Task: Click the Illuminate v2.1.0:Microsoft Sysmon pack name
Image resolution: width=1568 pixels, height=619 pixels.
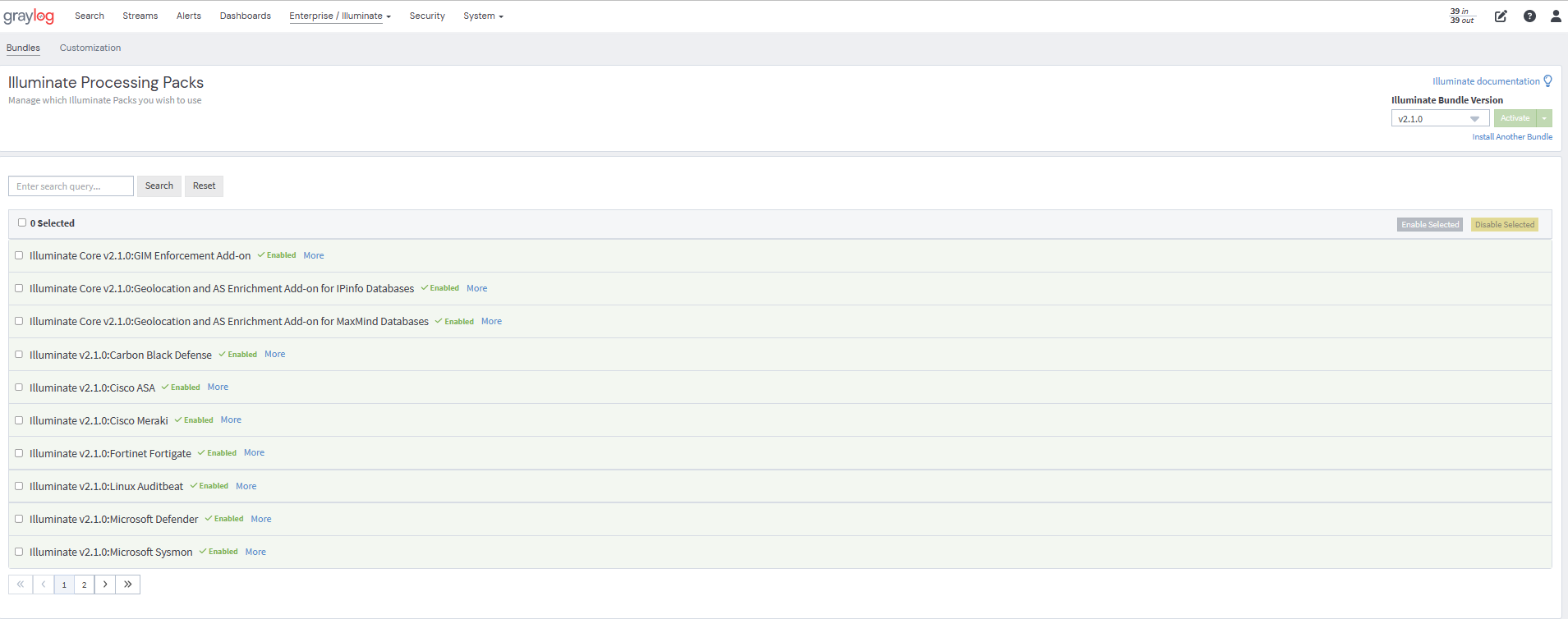Action: [111, 552]
